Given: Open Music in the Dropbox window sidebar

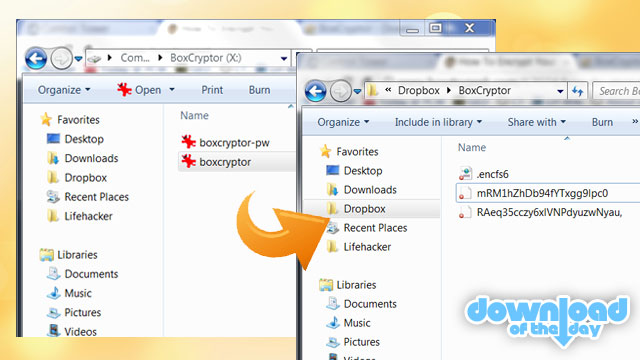Looking at the screenshot, I should (357, 323).
